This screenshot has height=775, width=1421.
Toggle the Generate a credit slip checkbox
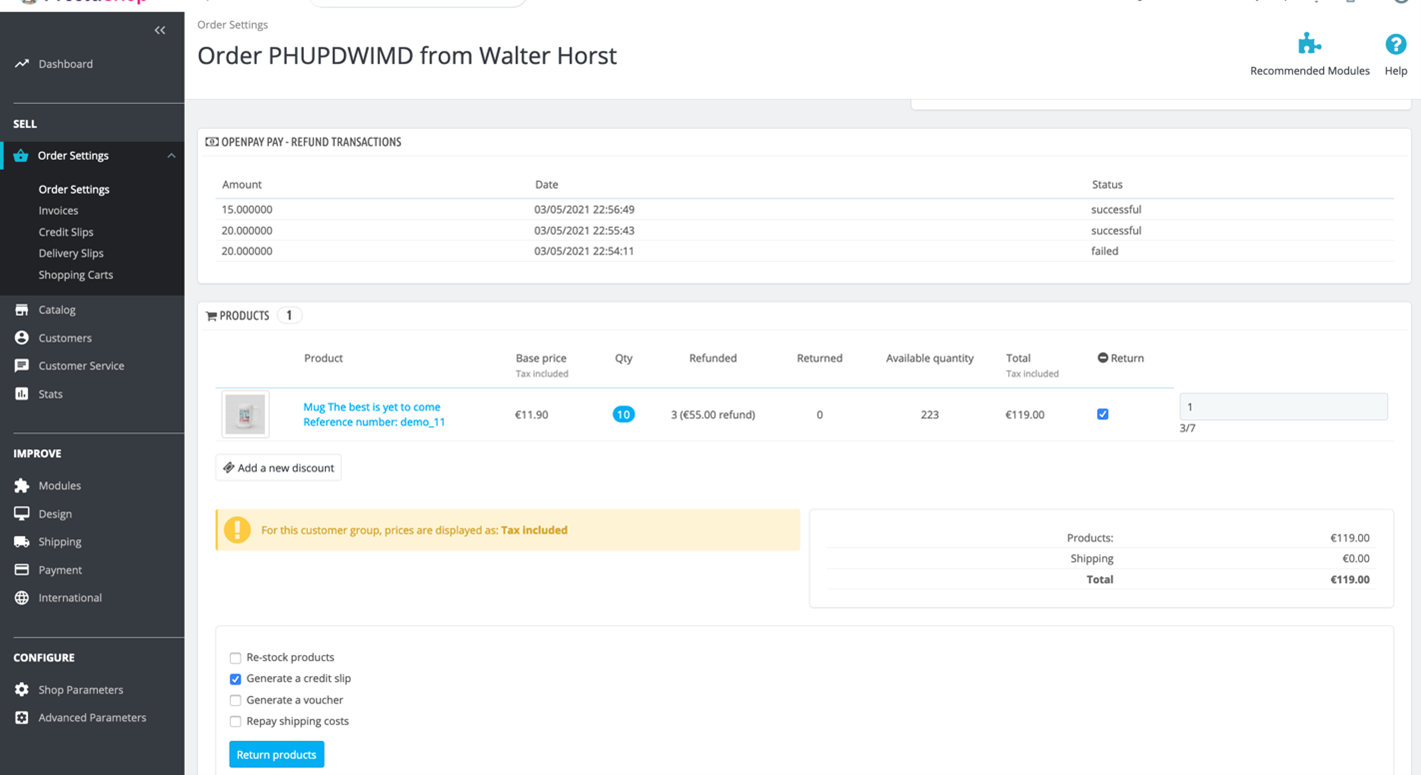pos(236,679)
